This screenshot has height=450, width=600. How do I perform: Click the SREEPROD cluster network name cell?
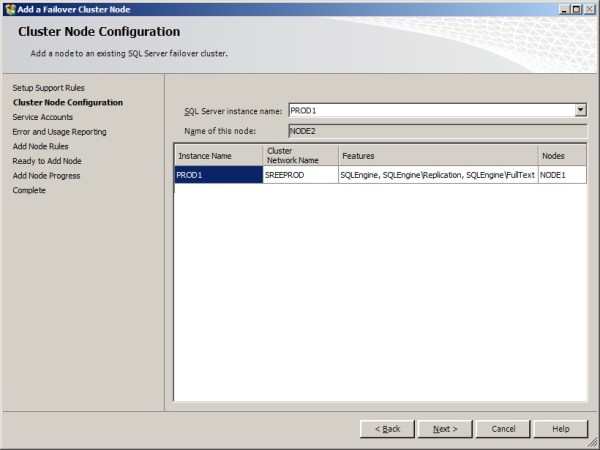click(x=299, y=175)
